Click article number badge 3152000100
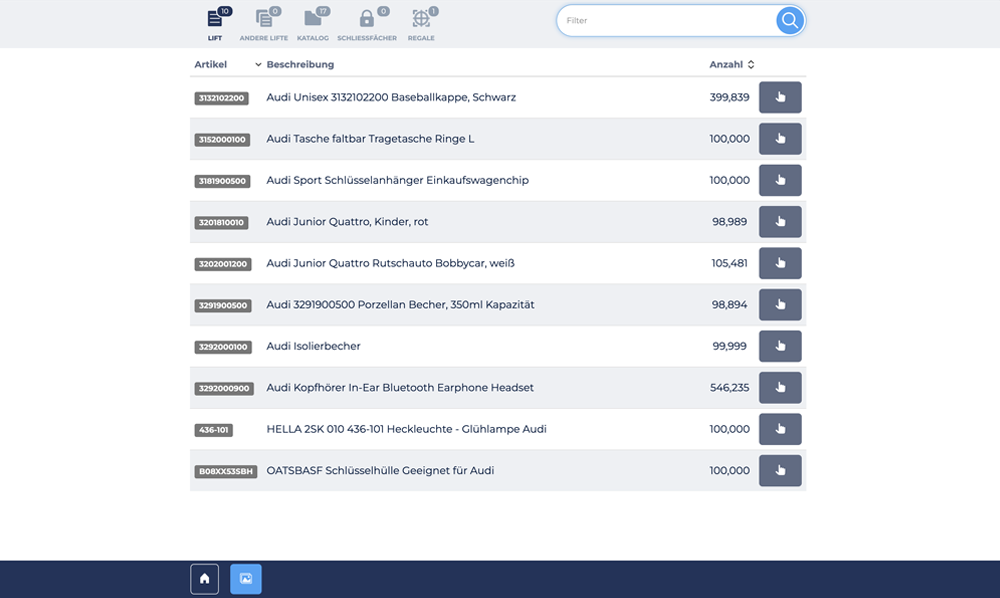1000x598 pixels. (222, 140)
